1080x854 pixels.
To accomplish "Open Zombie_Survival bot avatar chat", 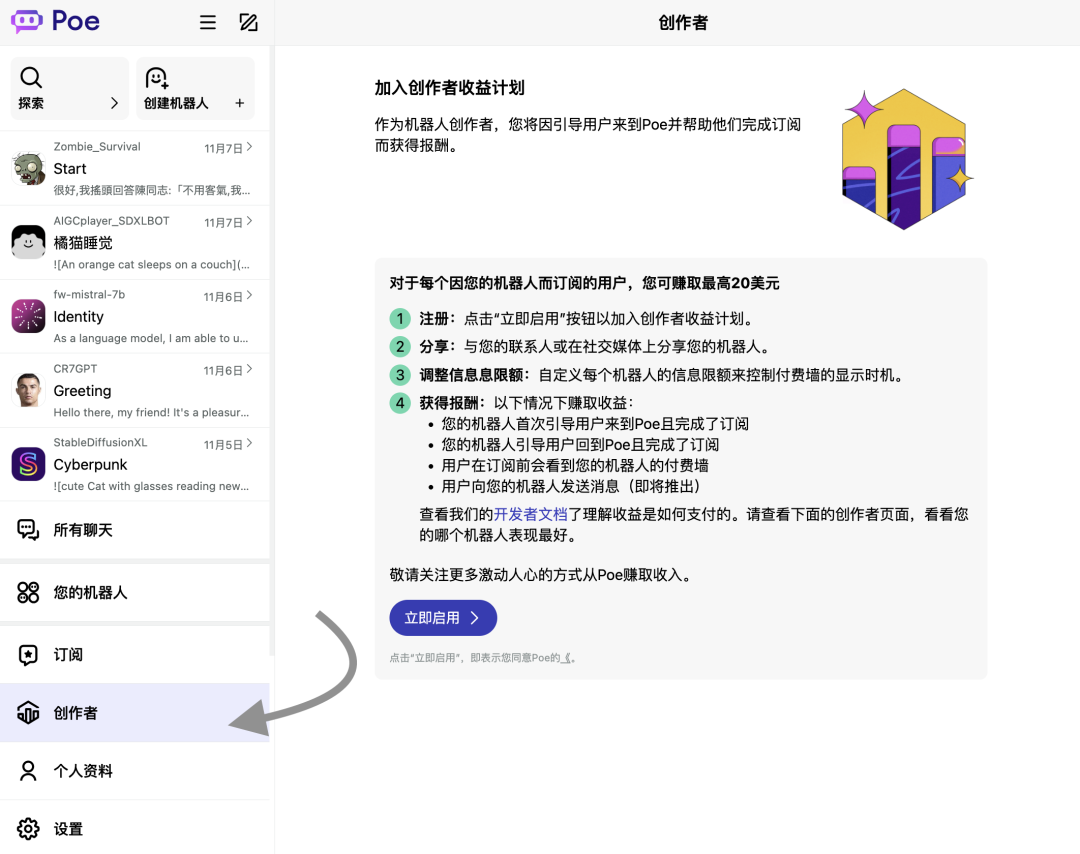I will [28, 168].
